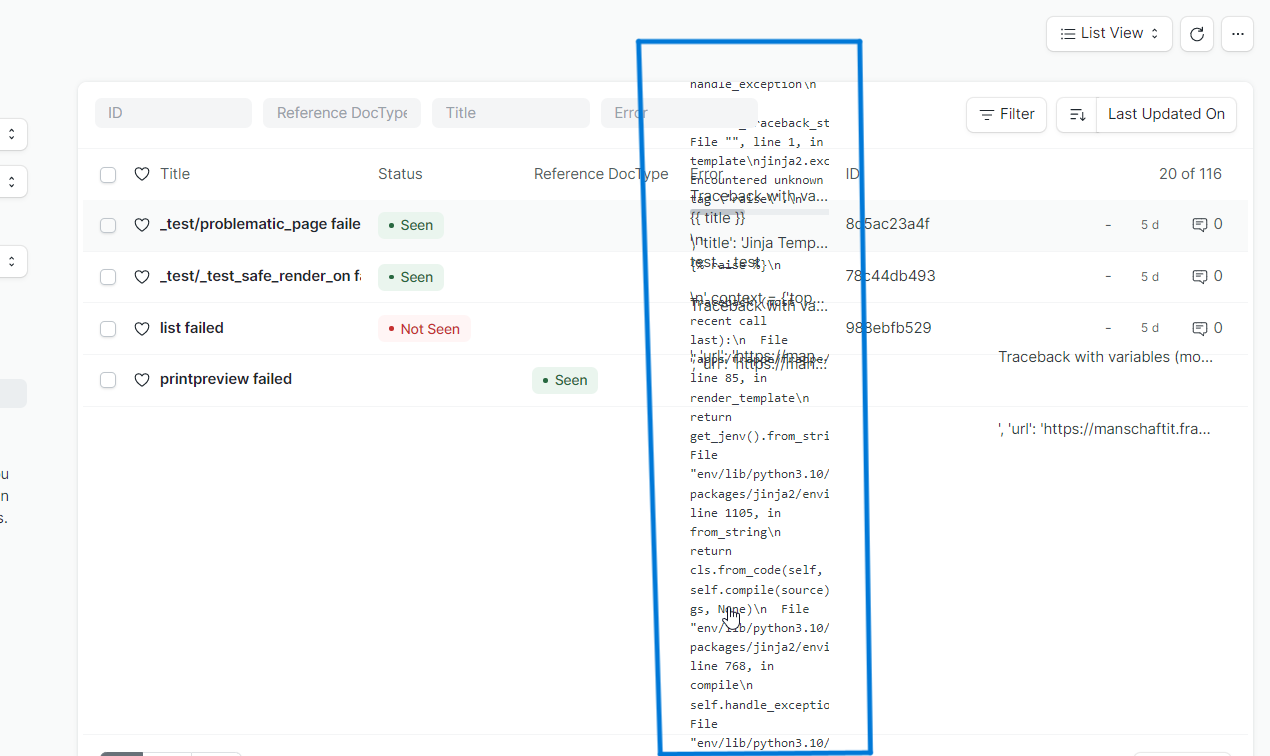Click the filter funnel icon in the Filter button
Viewport: 1270px width, 756px height.
coord(986,114)
